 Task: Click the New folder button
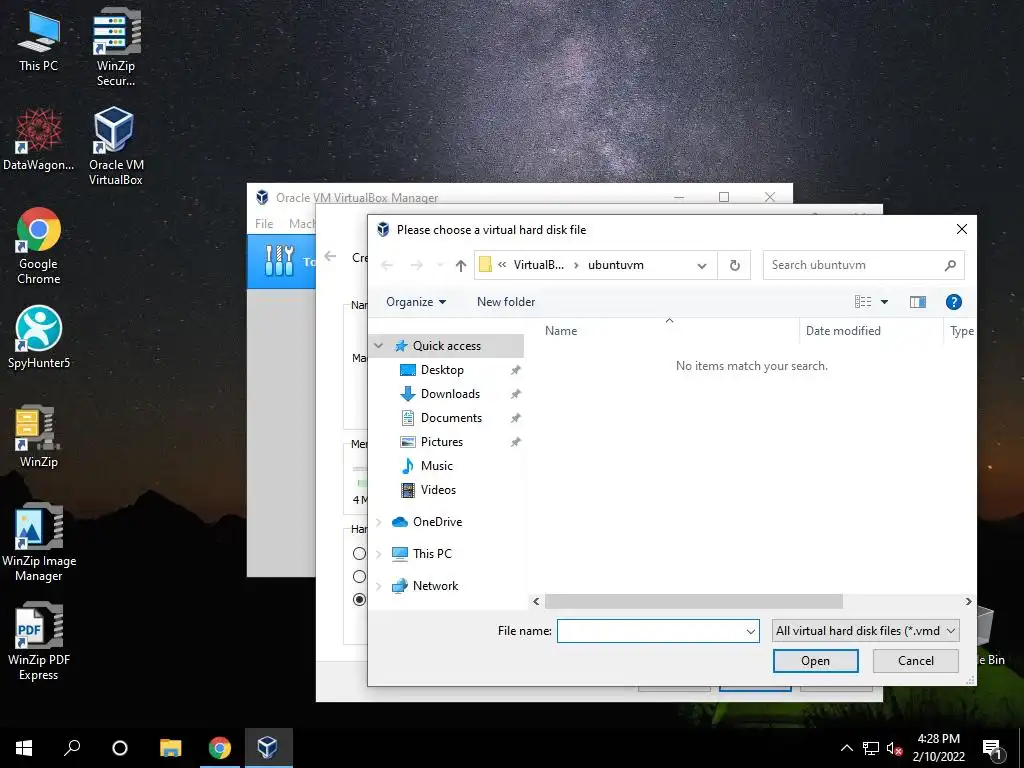505,302
